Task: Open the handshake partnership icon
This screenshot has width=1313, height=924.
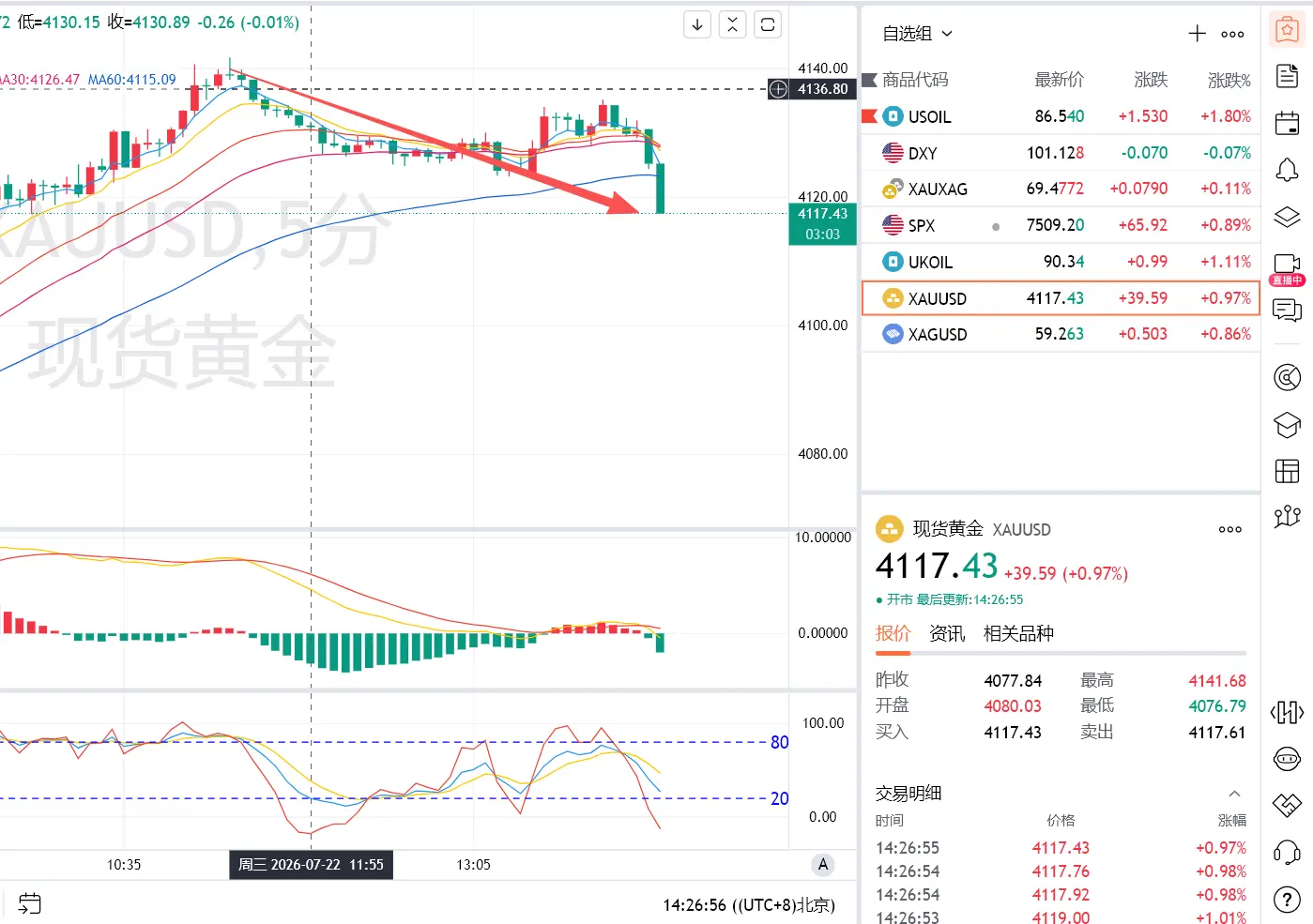Action: tap(1287, 805)
